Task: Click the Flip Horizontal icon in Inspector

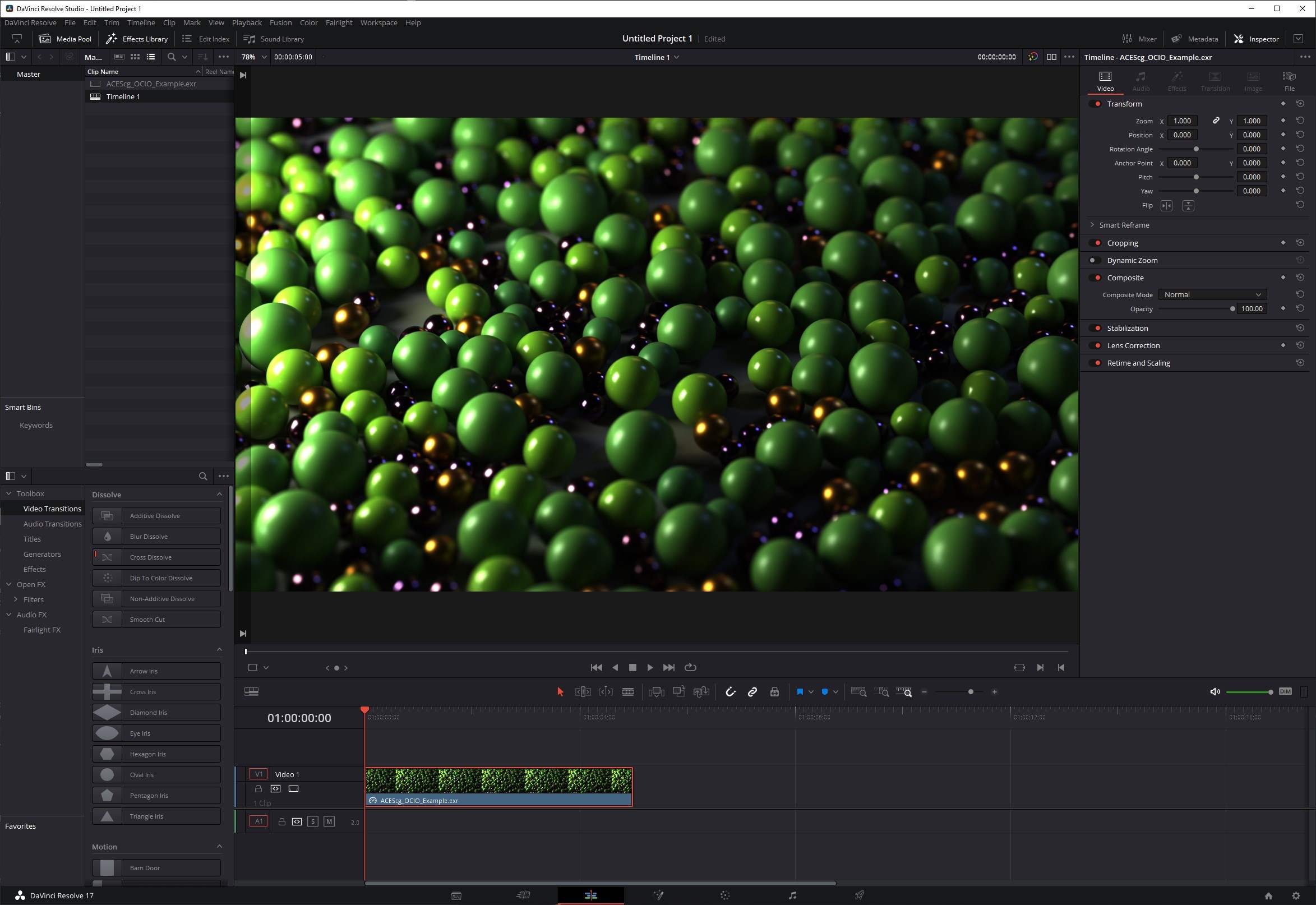Action: coord(1166,206)
